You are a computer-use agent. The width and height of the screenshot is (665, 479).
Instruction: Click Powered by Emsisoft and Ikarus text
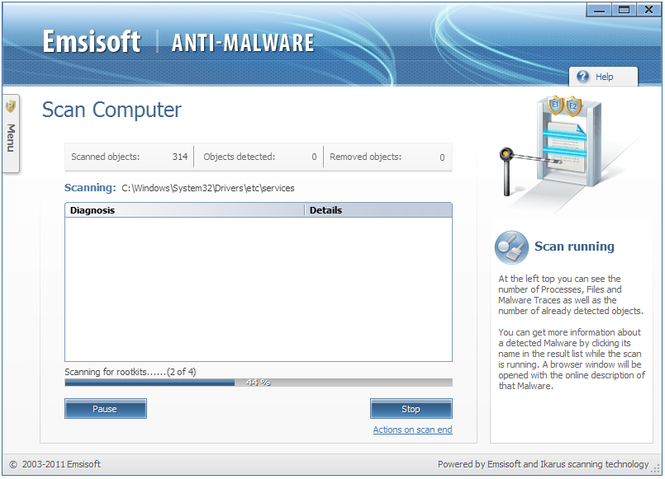(543, 464)
